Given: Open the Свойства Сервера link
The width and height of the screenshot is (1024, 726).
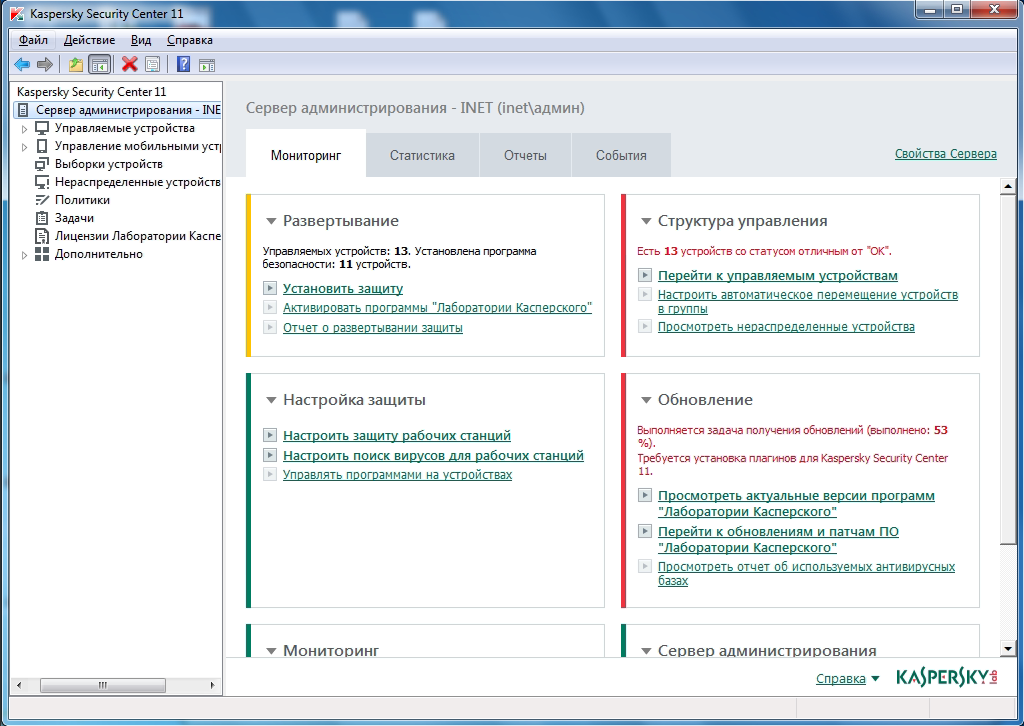Looking at the screenshot, I should [945, 154].
